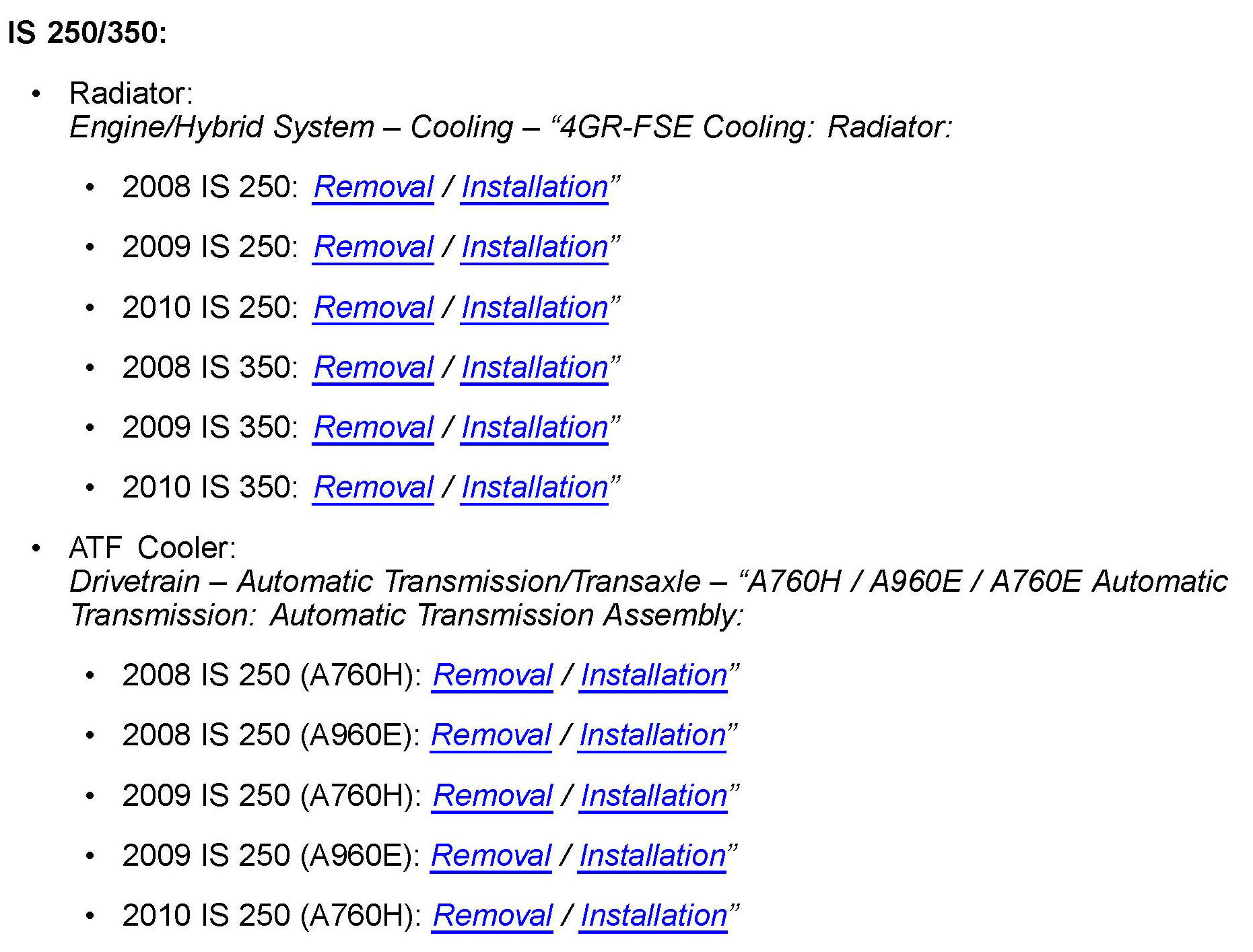1253x952 pixels.
Task: Click 2008 IS 250 (A960E) Removal link
Action: coord(491,735)
